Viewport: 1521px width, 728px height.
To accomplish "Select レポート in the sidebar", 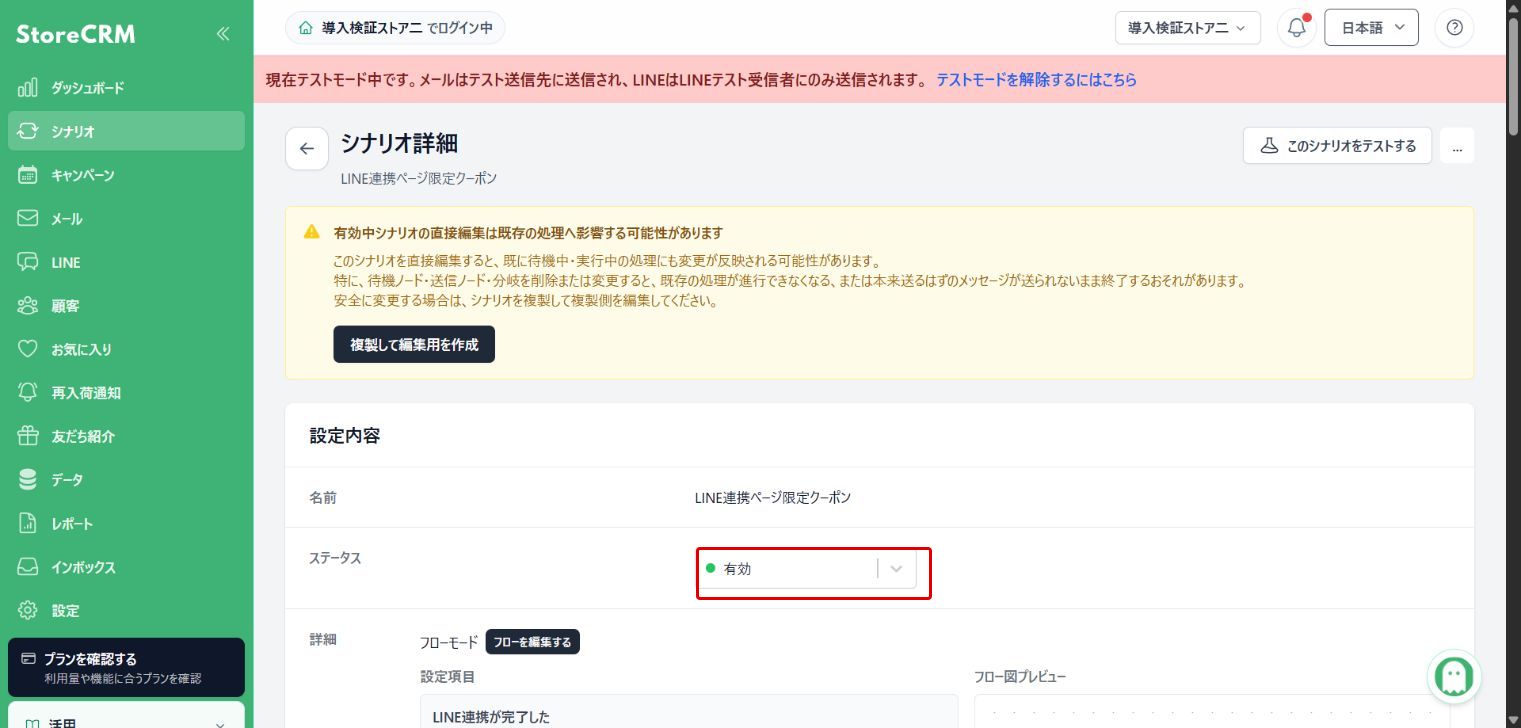I will click(126, 524).
